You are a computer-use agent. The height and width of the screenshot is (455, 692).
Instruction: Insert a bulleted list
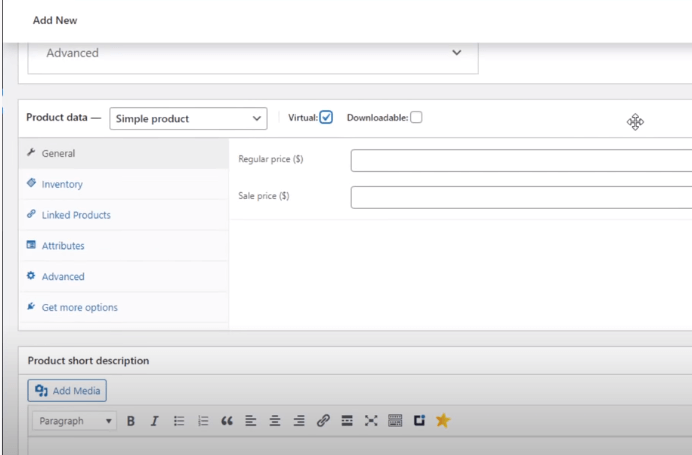coord(179,421)
